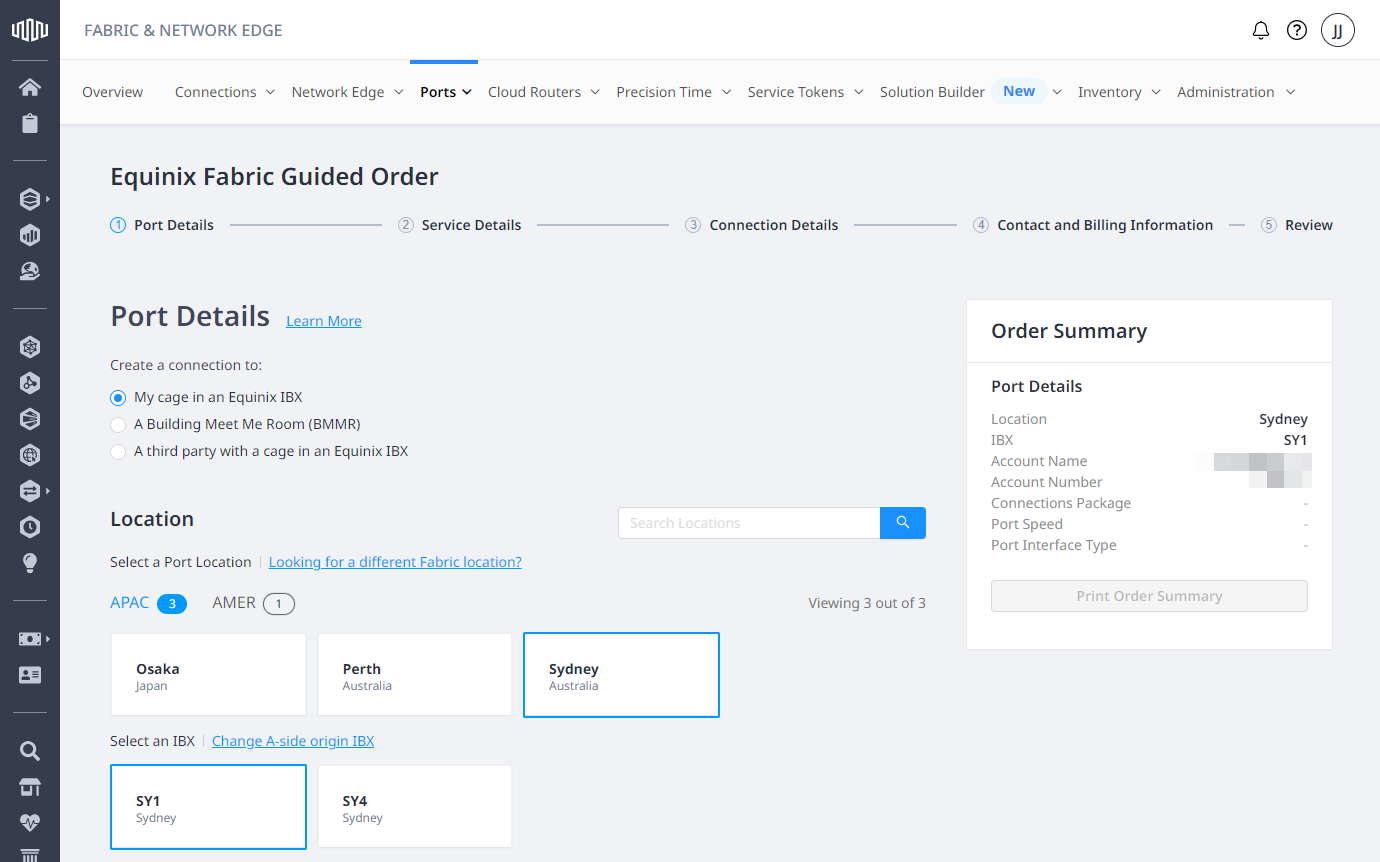Open the storefront marketplace sidebar icon
The width and height of the screenshot is (1380, 862).
tap(30, 787)
